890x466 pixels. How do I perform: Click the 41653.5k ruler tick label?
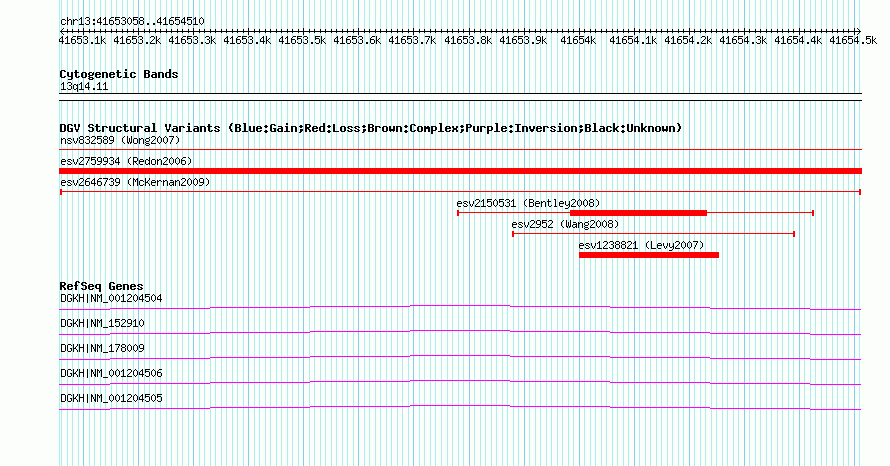coord(302,41)
